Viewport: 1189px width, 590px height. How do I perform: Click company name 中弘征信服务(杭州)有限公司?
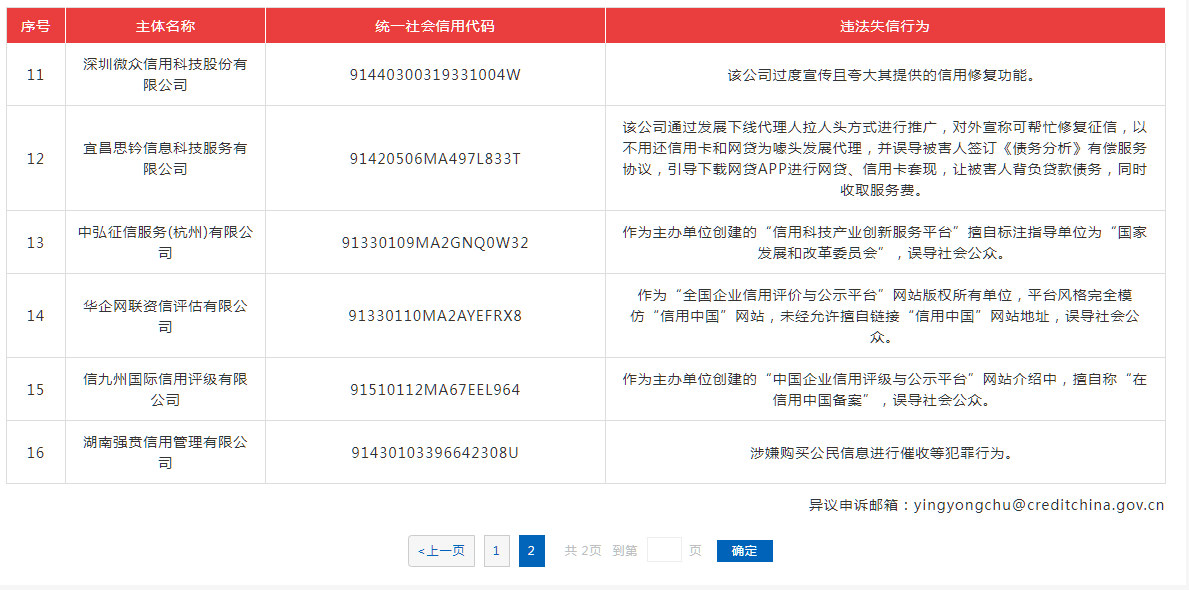click(165, 242)
